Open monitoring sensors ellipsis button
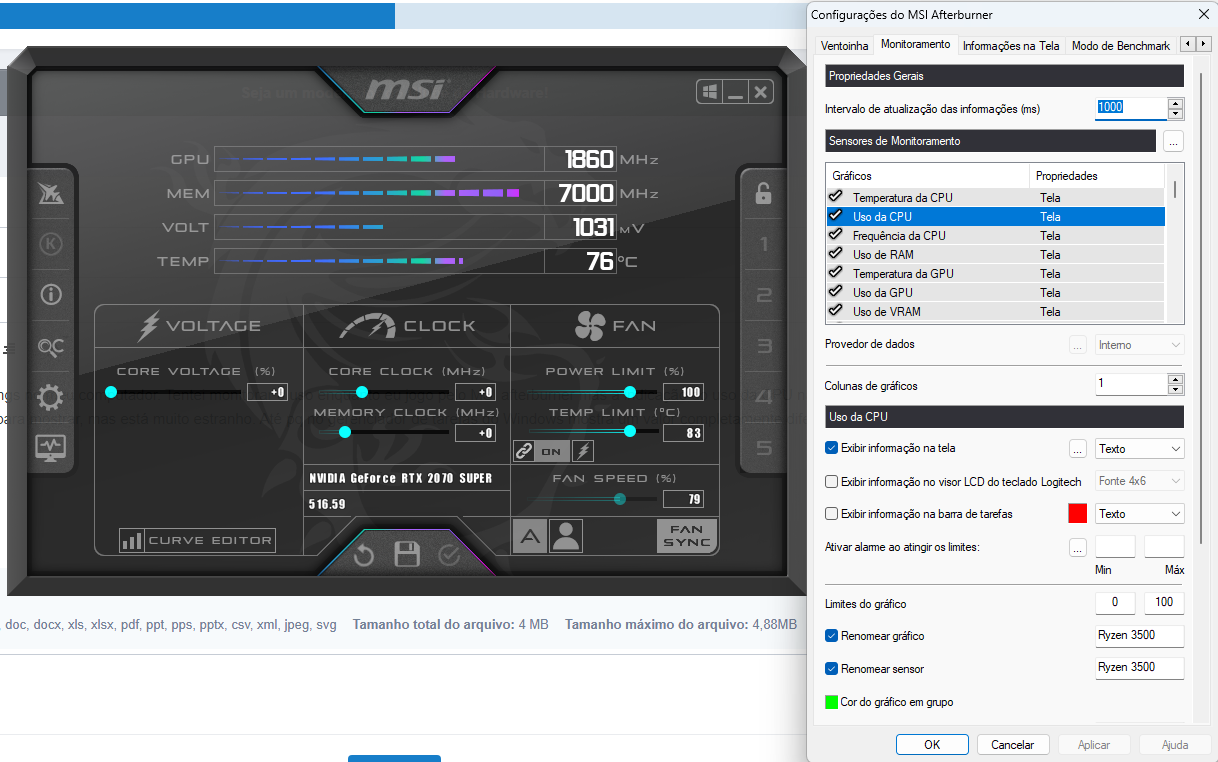 click(1173, 141)
